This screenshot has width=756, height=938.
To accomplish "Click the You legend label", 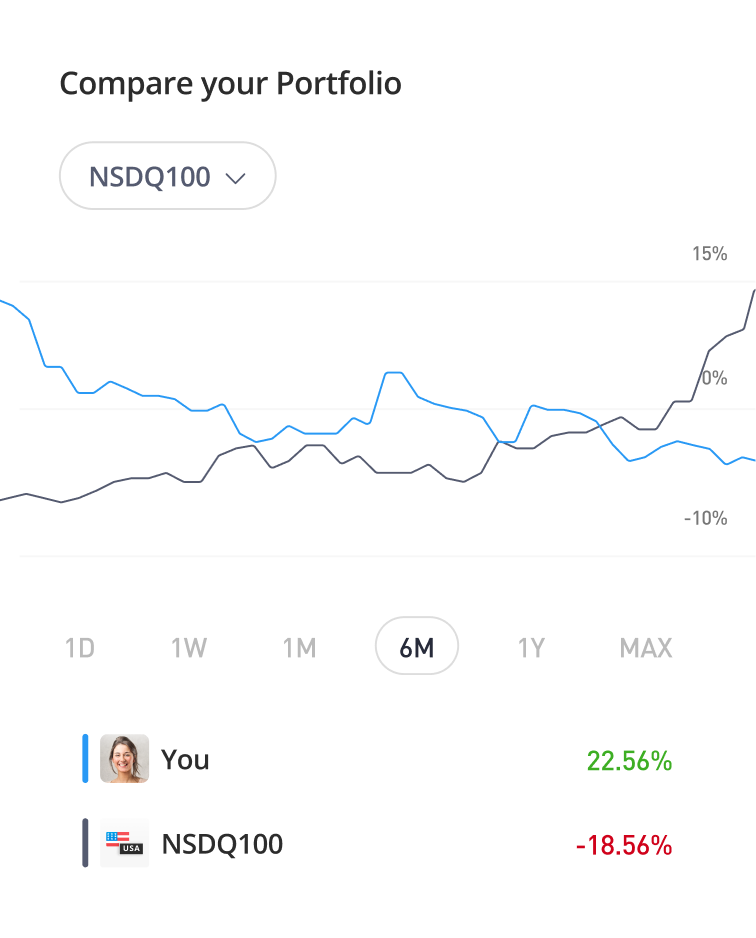I will [x=185, y=760].
